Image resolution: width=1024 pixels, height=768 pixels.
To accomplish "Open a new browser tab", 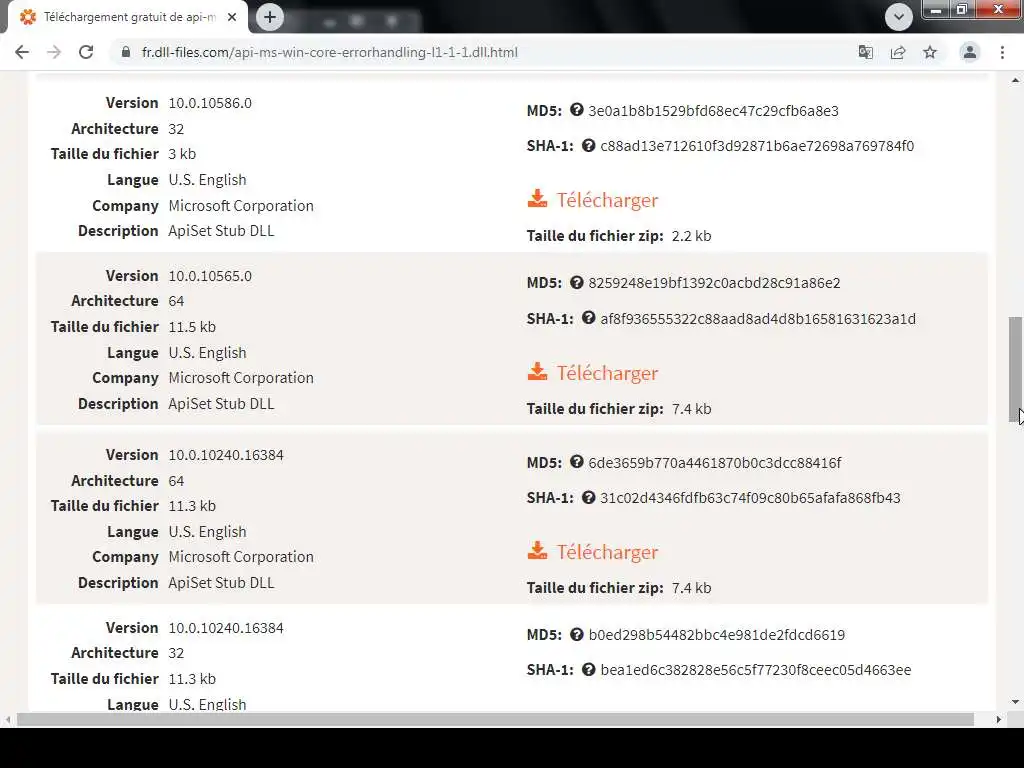I will pos(270,17).
